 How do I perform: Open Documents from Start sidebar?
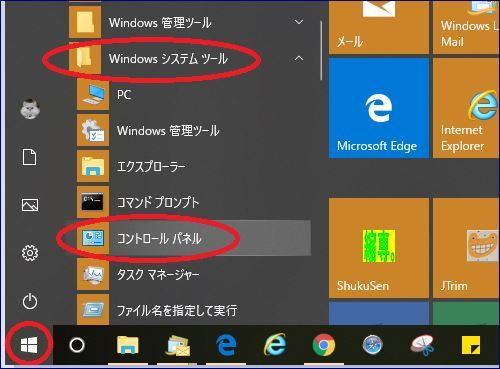click(x=29, y=157)
